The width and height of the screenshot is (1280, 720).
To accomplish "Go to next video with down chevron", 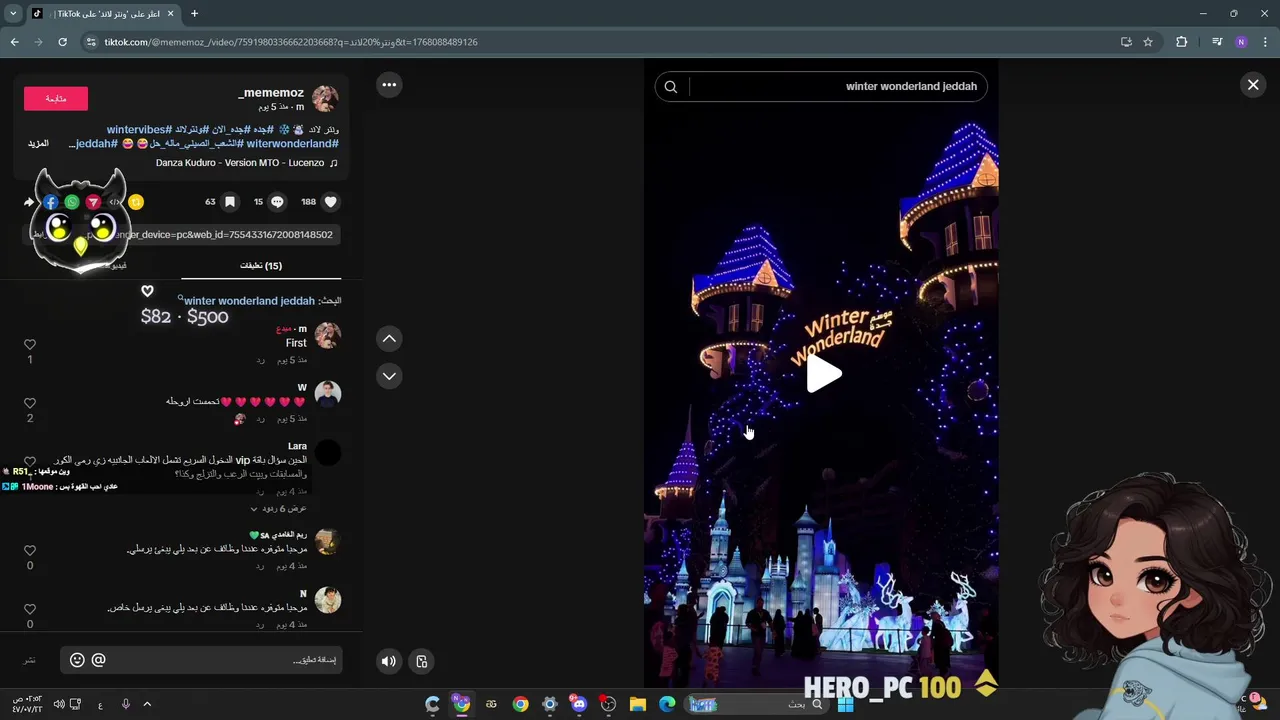I will coord(389,376).
